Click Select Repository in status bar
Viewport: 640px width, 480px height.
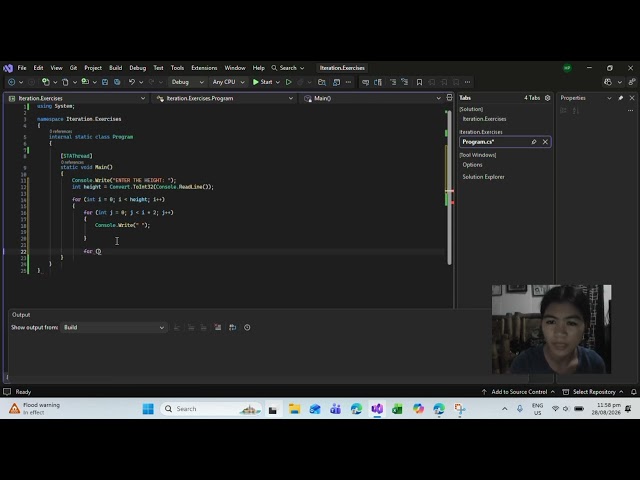click(593, 392)
